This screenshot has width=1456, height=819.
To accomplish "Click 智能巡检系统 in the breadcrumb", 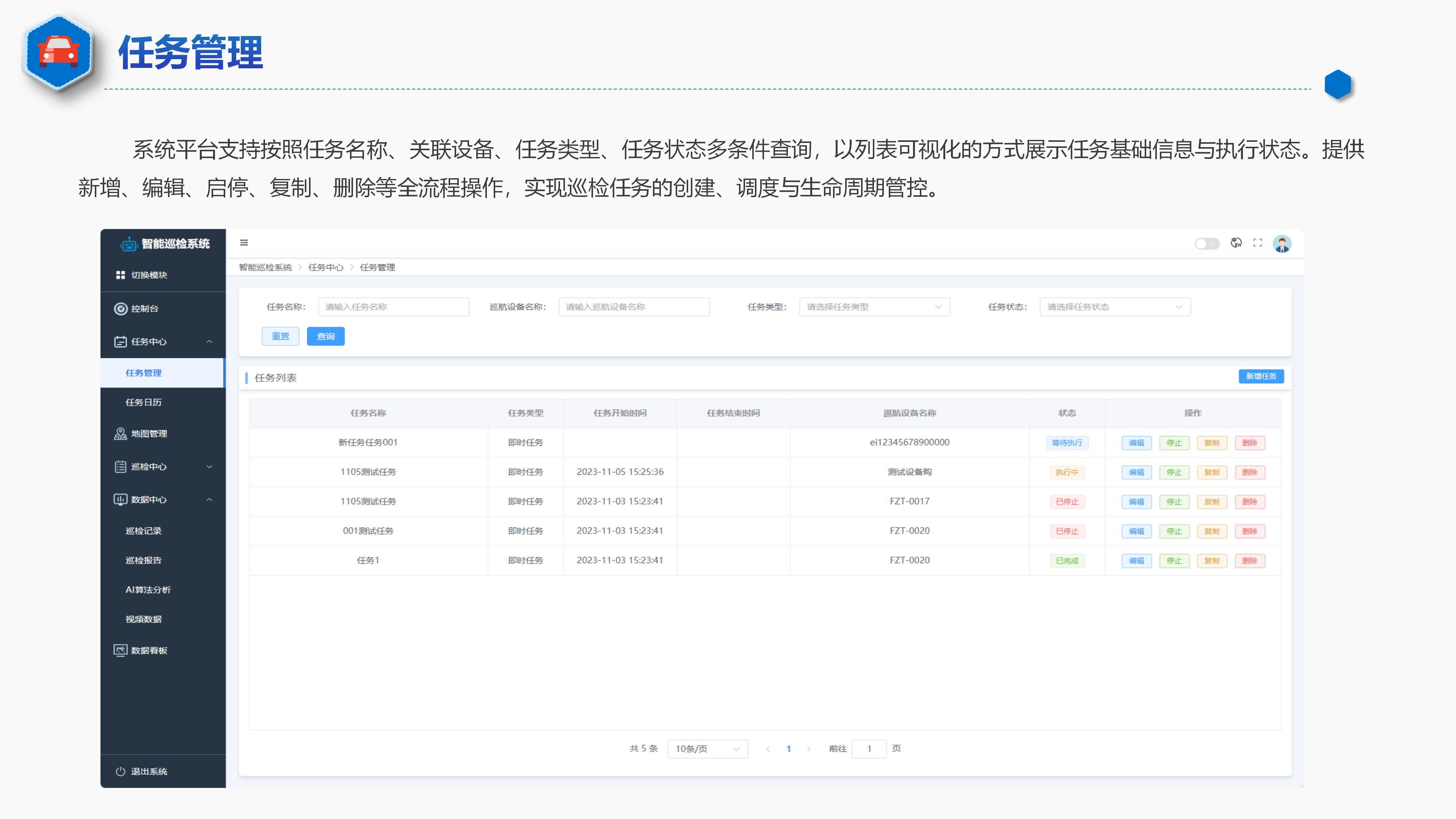I will click(265, 267).
